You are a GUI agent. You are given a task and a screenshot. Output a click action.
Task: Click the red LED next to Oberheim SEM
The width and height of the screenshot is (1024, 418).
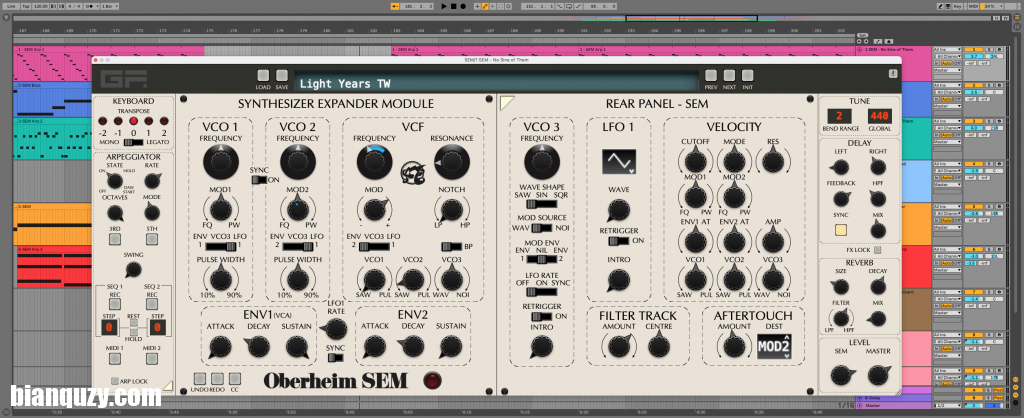(432, 380)
